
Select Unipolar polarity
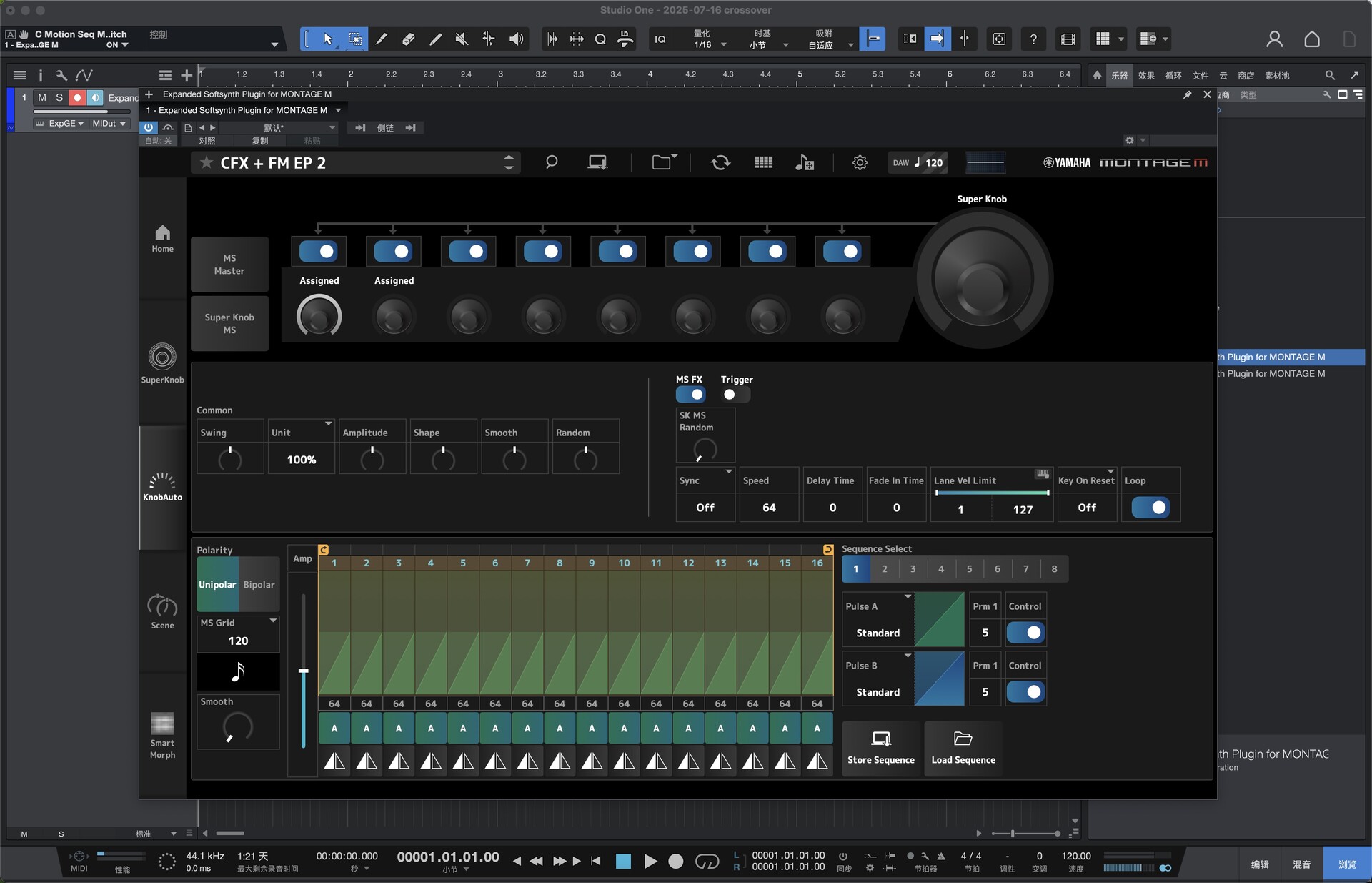coord(217,584)
